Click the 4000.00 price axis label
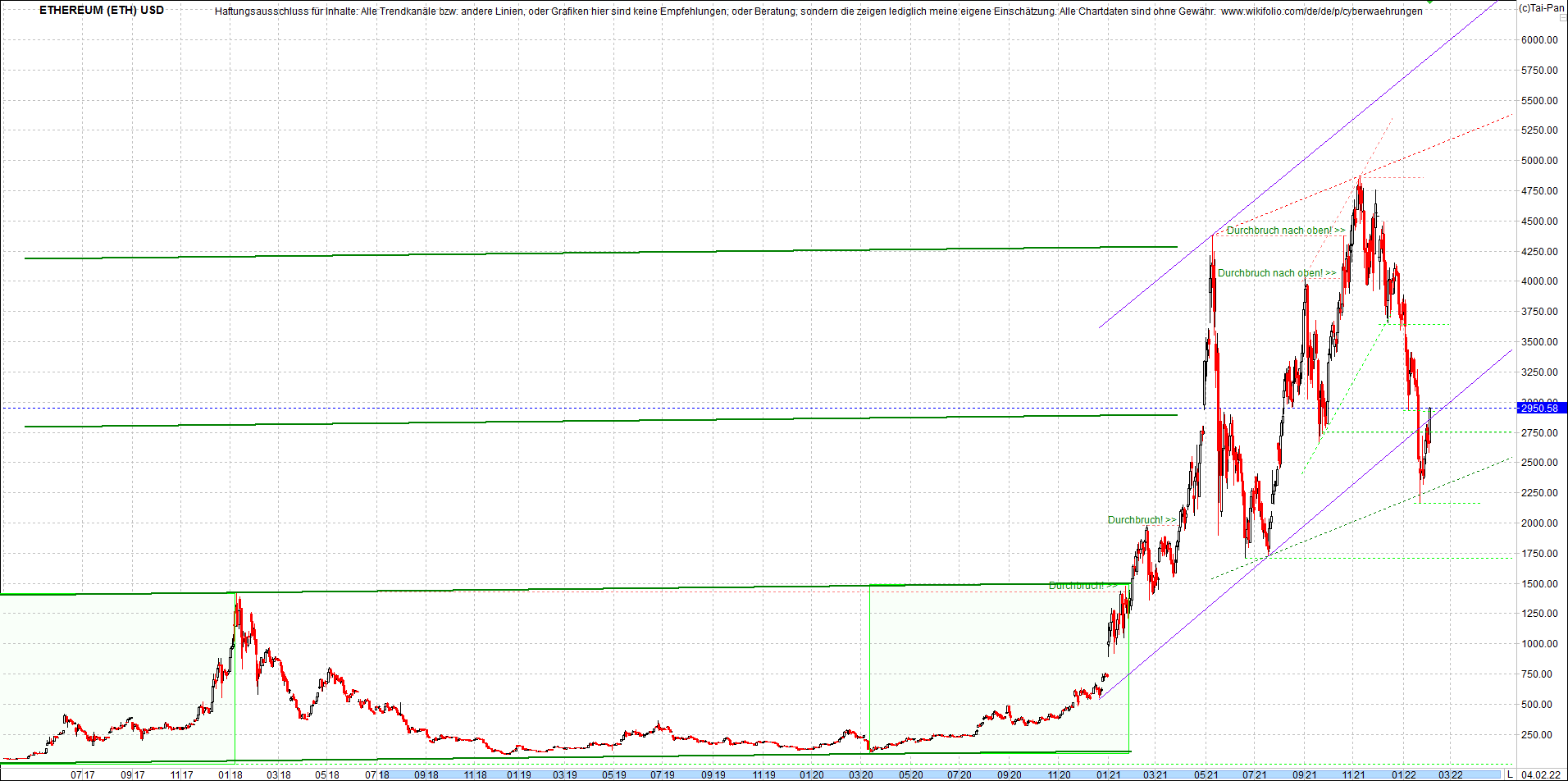 pos(1539,281)
